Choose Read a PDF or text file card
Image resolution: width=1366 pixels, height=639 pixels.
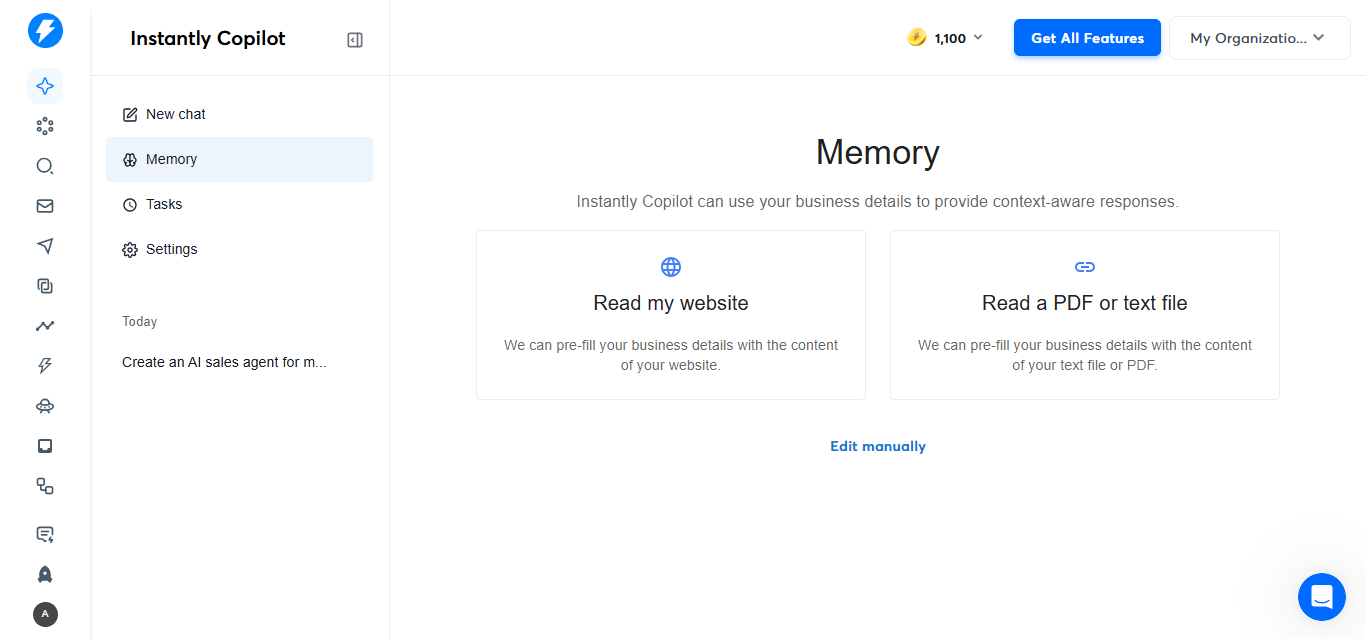(1085, 315)
